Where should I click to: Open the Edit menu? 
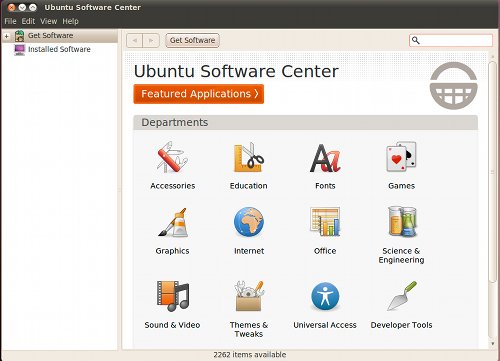click(28, 21)
